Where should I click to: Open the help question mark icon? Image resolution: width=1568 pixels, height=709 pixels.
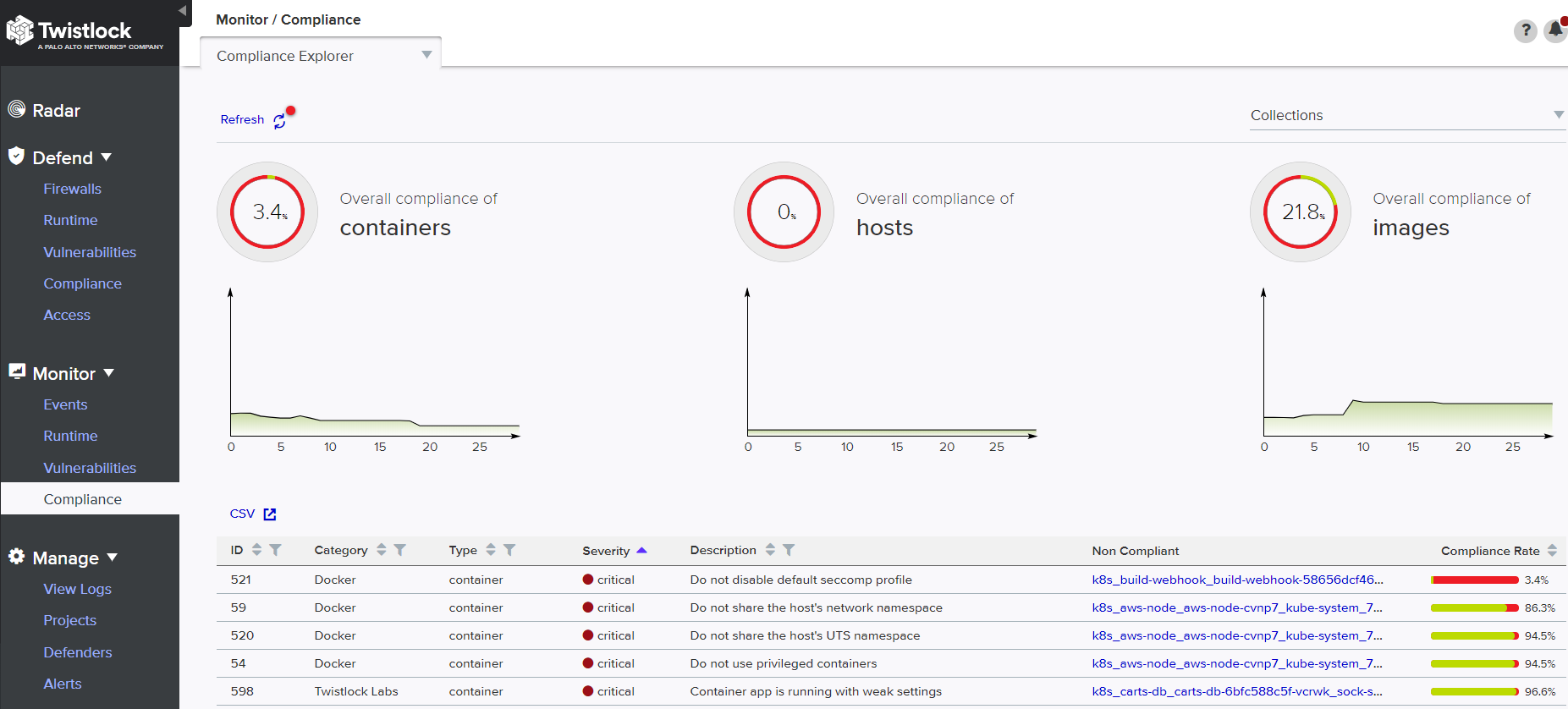tap(1525, 31)
